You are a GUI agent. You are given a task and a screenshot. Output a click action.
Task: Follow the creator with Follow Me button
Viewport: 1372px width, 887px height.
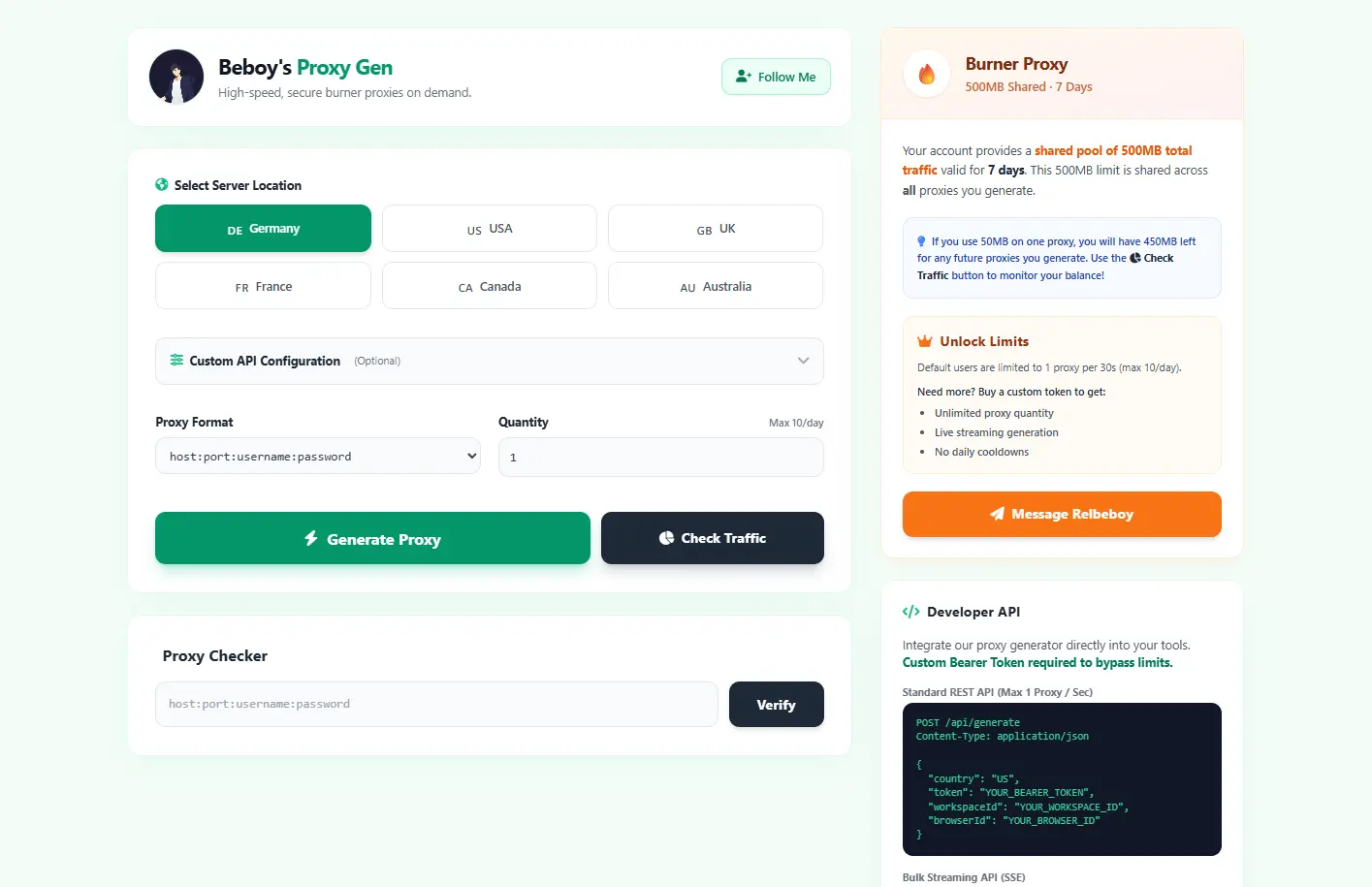[x=776, y=77]
